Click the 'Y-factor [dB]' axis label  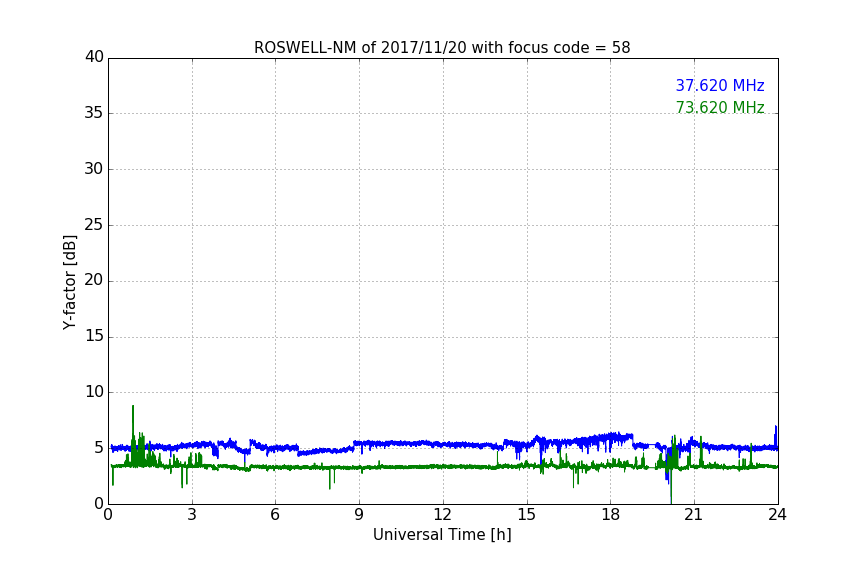(x=70, y=282)
